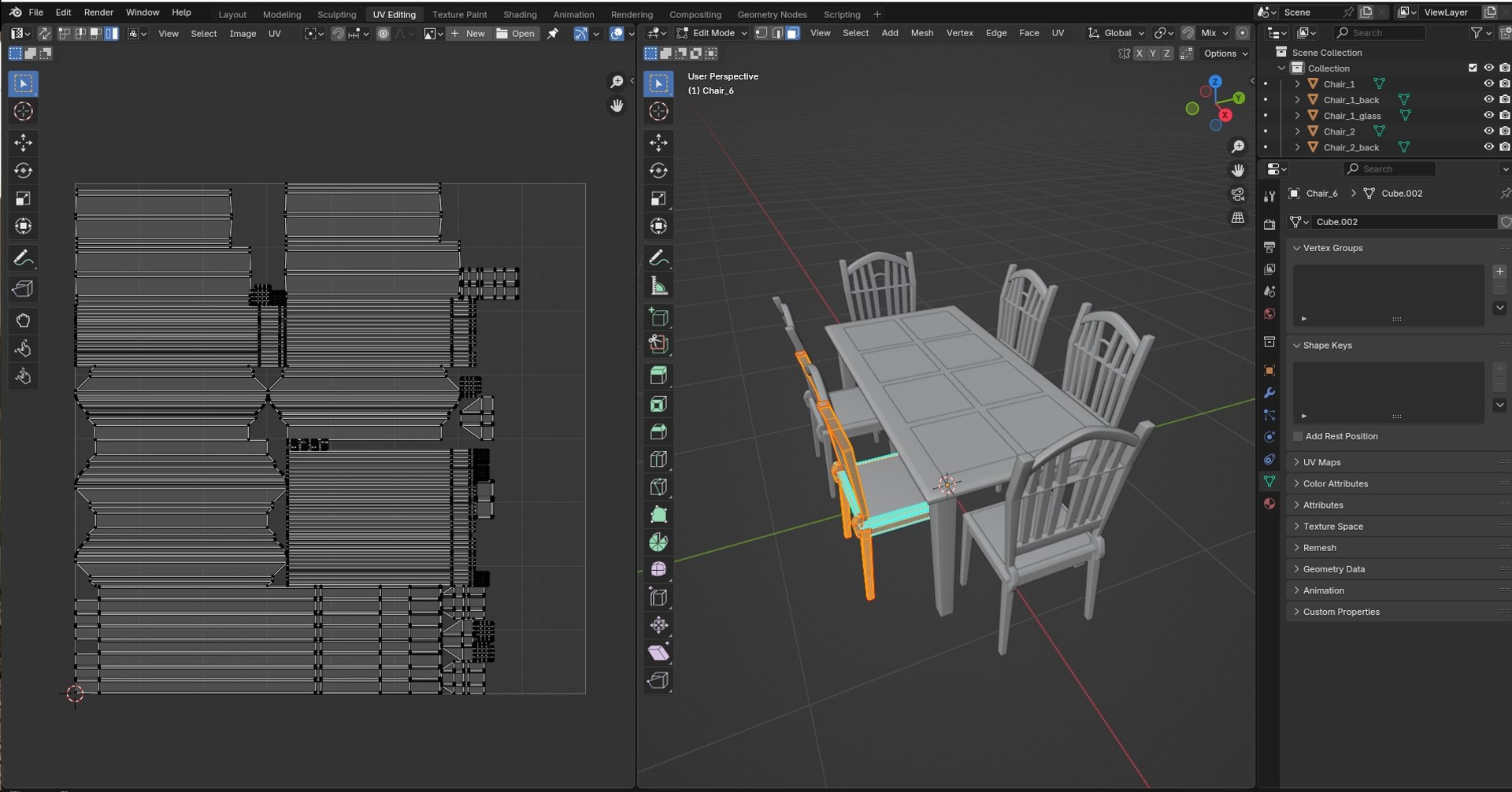Activate the Edge Slide tool
Image resolution: width=1512 pixels, height=792 pixels.
pos(658,598)
